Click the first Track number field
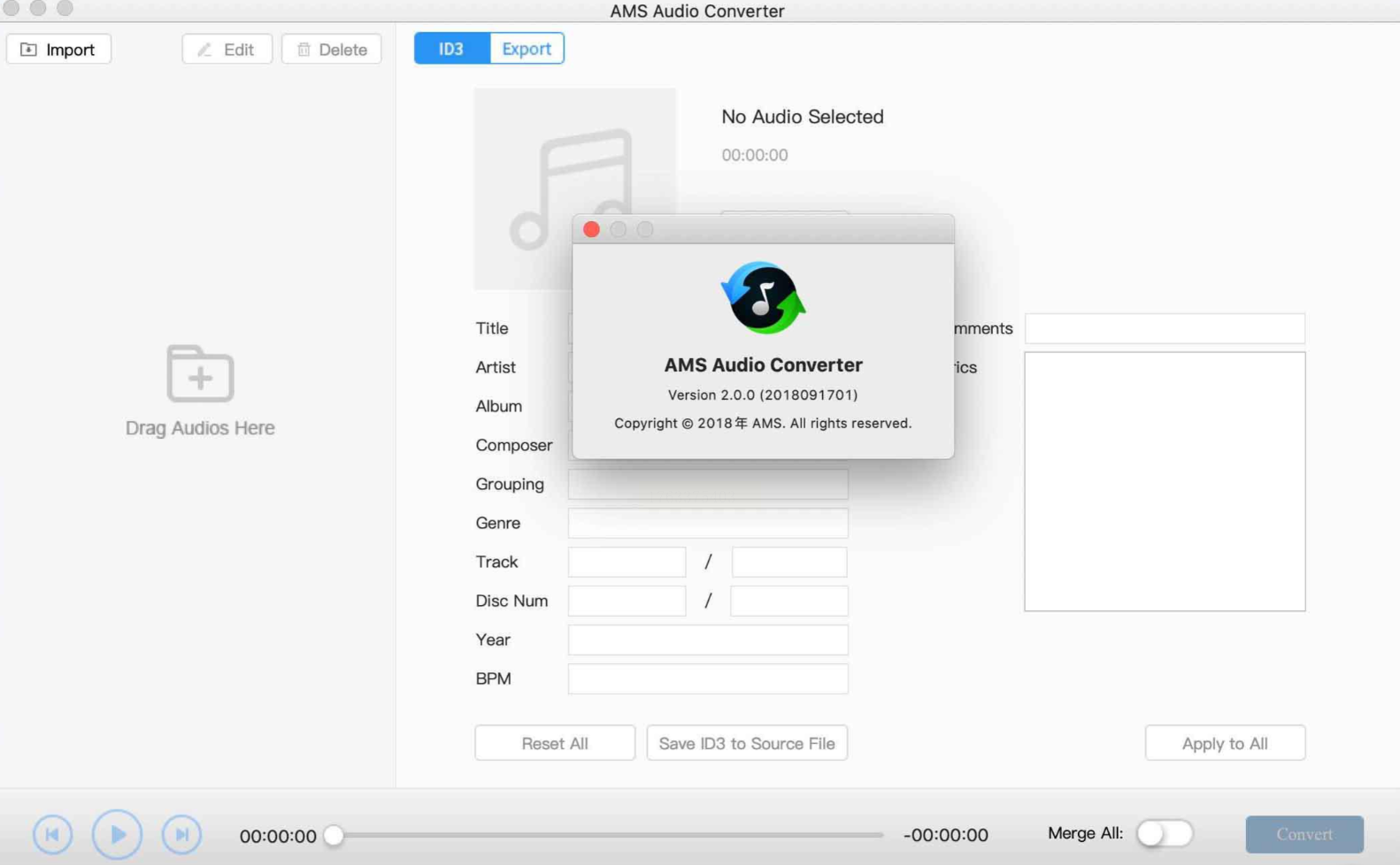Image resolution: width=1400 pixels, height=865 pixels. coord(627,562)
